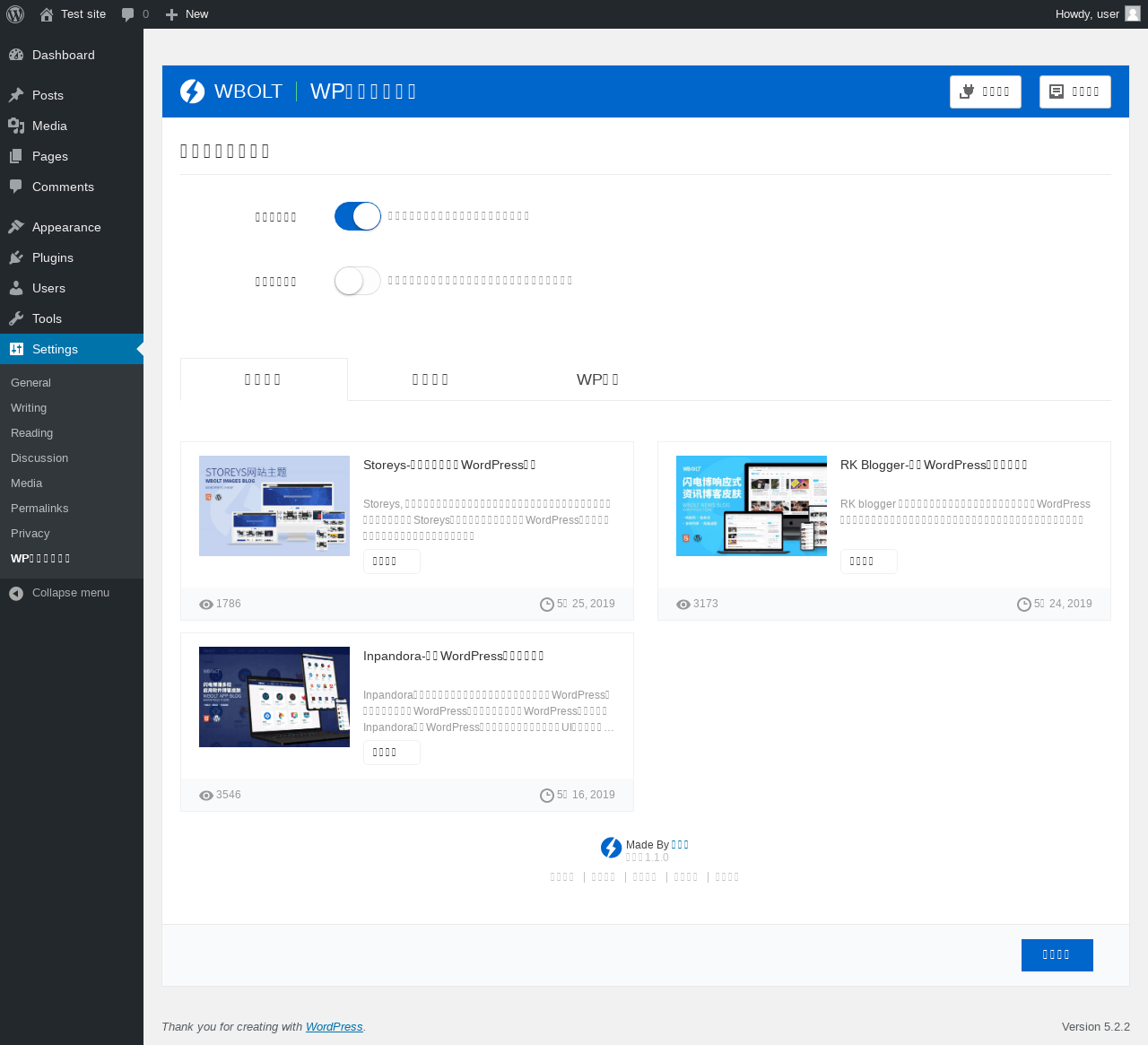Open Discussion settings submenu item
Image resolution: width=1148 pixels, height=1045 pixels.
pos(72,457)
